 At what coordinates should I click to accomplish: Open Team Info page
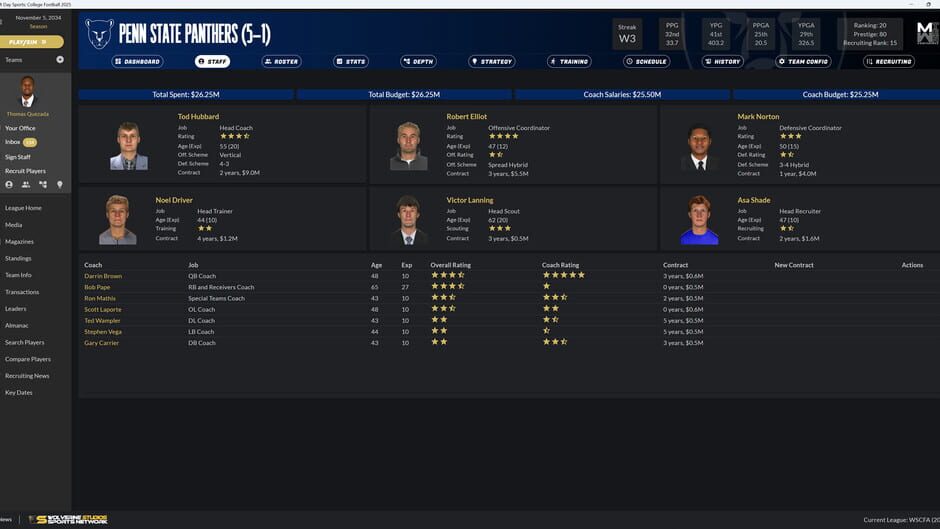coord(18,275)
